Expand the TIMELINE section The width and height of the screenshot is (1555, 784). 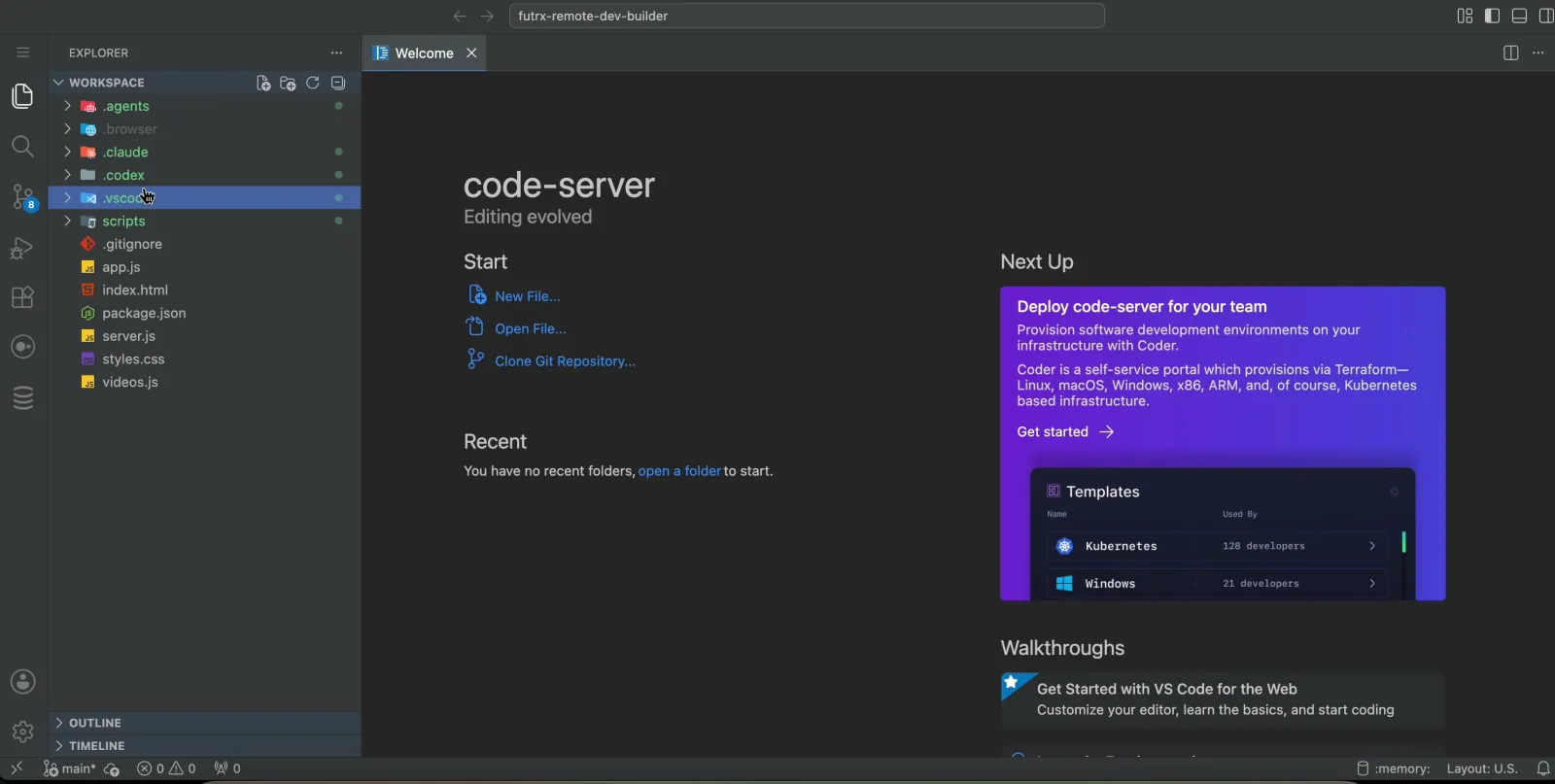click(x=204, y=746)
